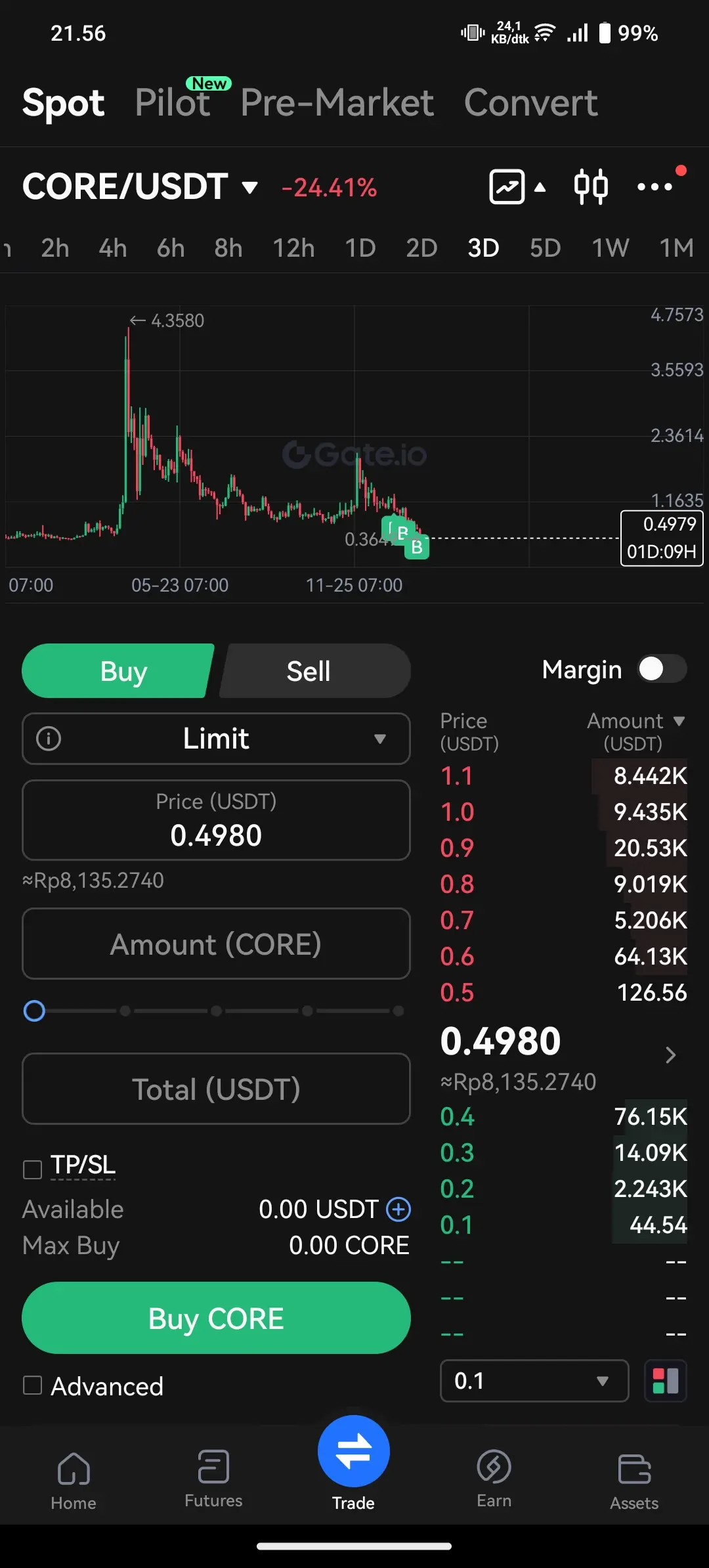Viewport: 709px width, 1568px height.
Task: Open the three-dot more options menu
Action: (655, 187)
